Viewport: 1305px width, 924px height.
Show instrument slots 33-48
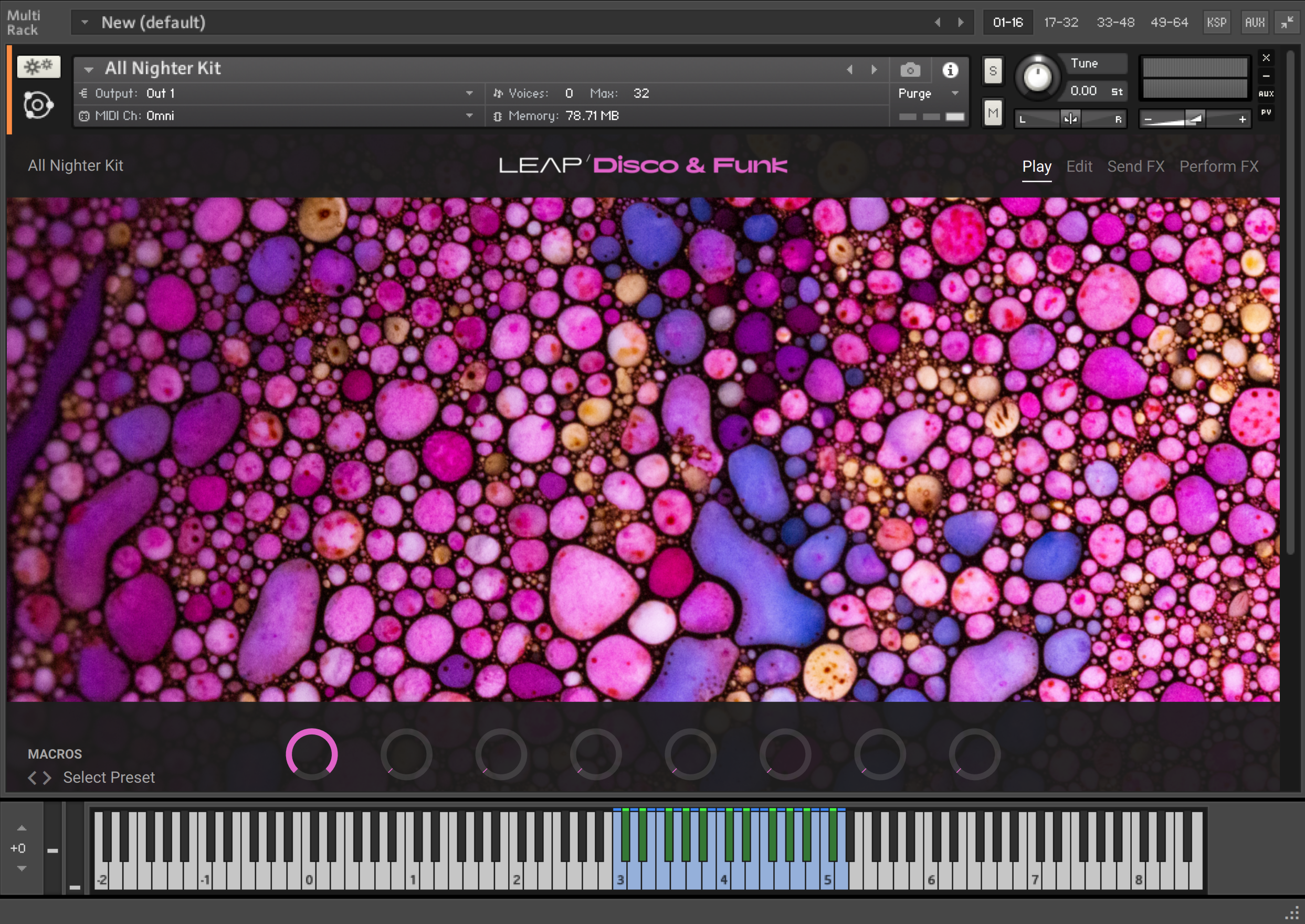pyautogui.click(x=1115, y=22)
